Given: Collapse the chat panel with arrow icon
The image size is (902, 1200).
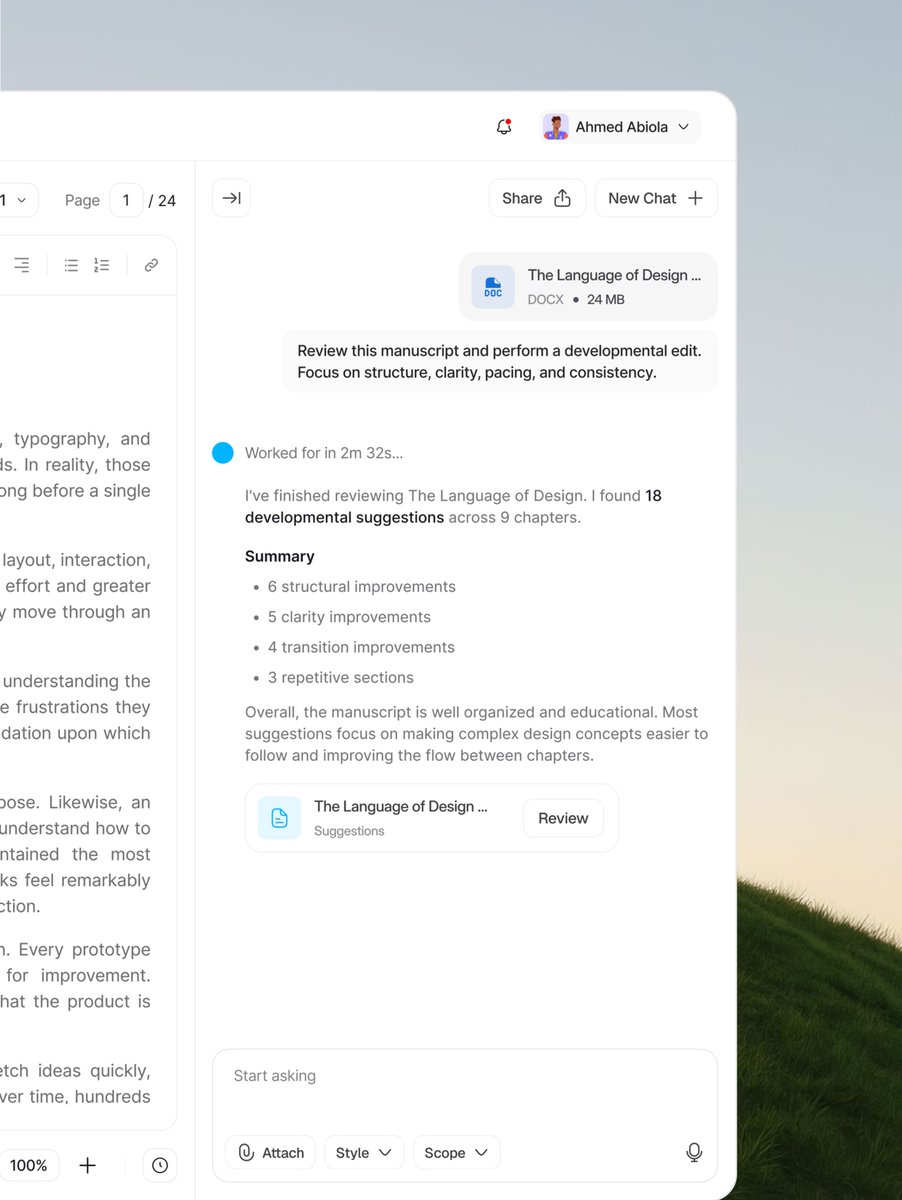Looking at the screenshot, I should [x=231, y=198].
